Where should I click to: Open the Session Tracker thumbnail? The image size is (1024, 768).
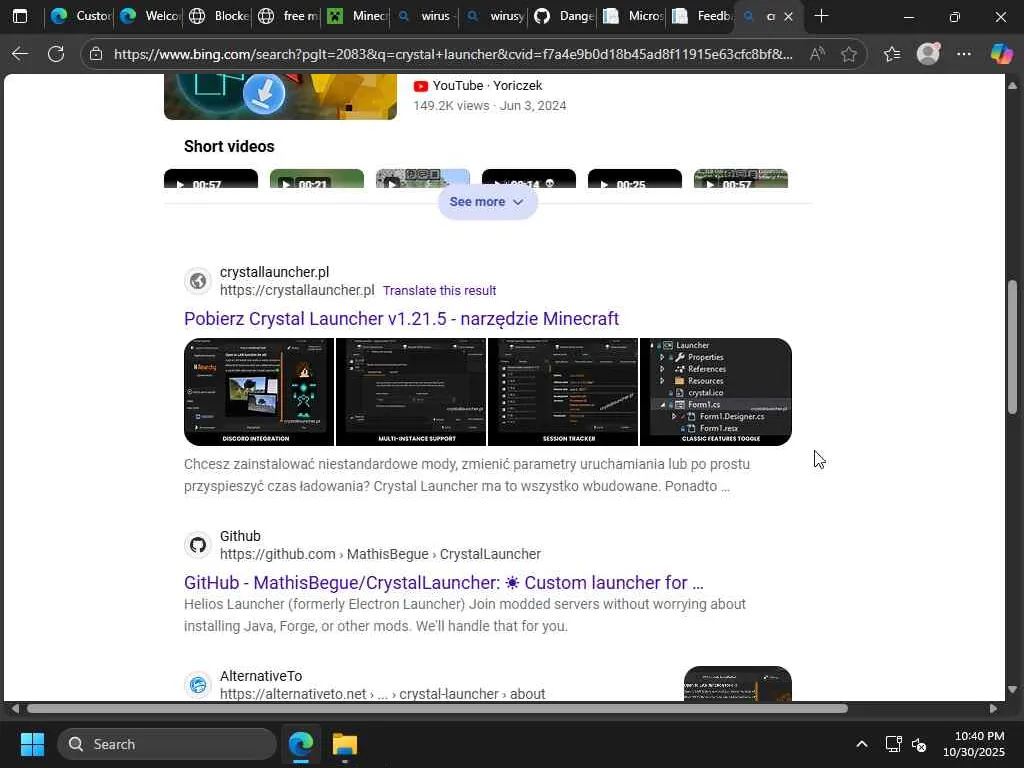pos(563,392)
